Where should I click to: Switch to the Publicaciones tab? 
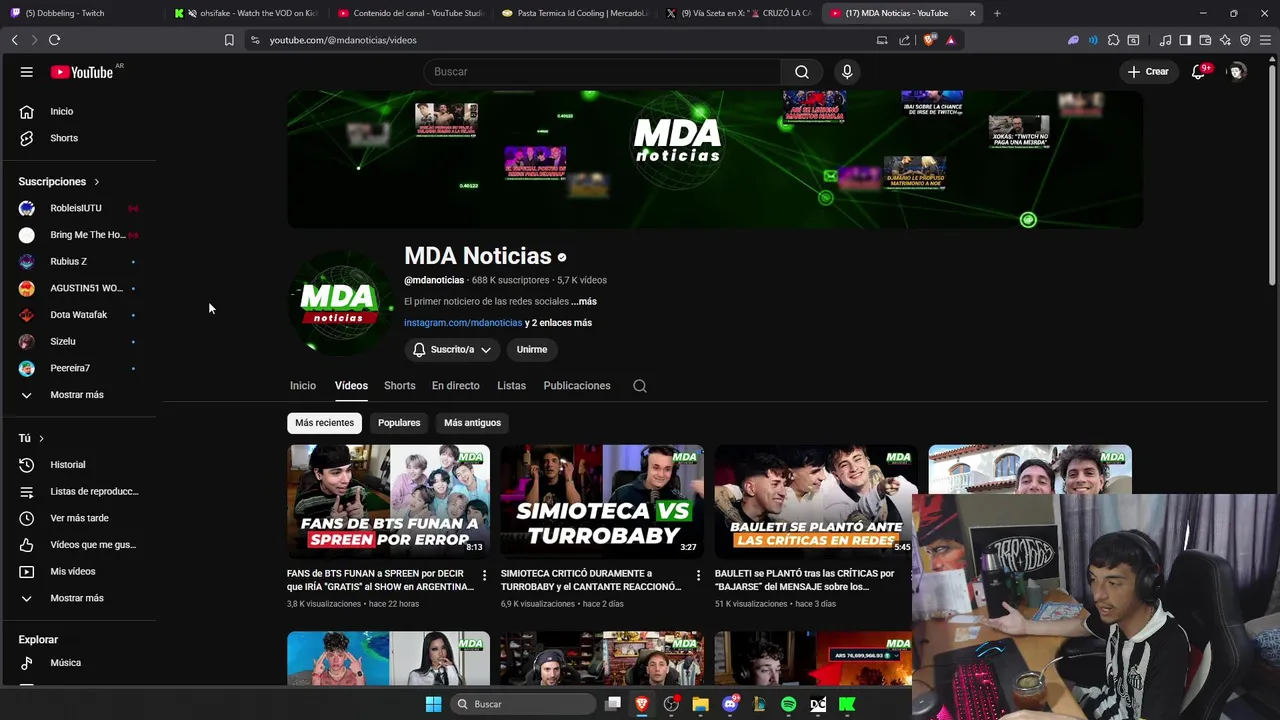point(577,386)
